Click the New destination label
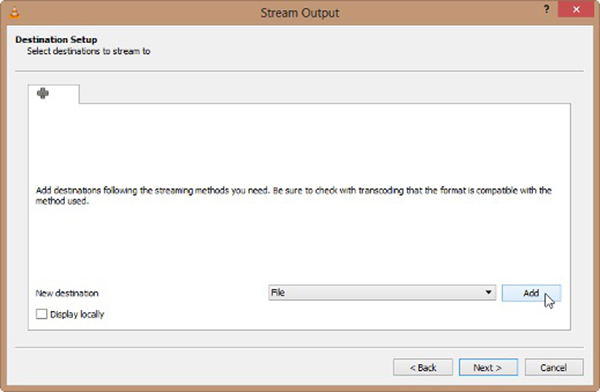 [x=67, y=293]
